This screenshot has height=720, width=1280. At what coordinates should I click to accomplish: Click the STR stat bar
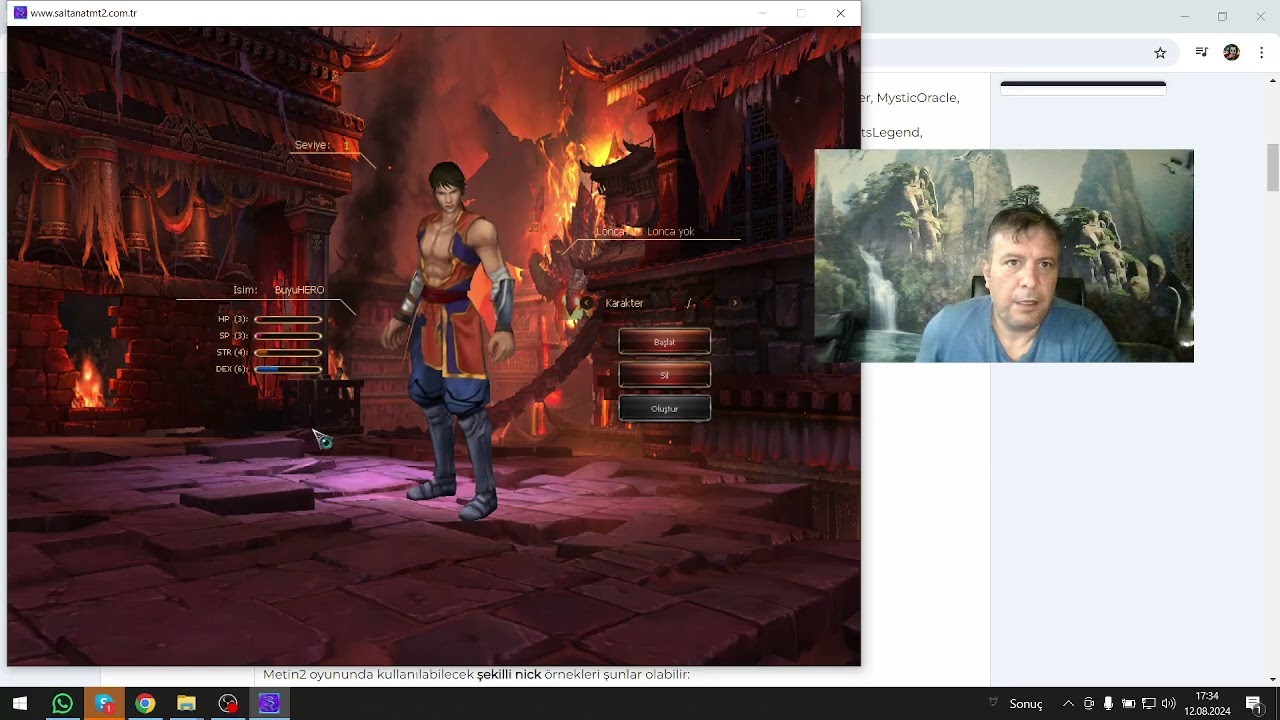pyautogui.click(x=288, y=353)
